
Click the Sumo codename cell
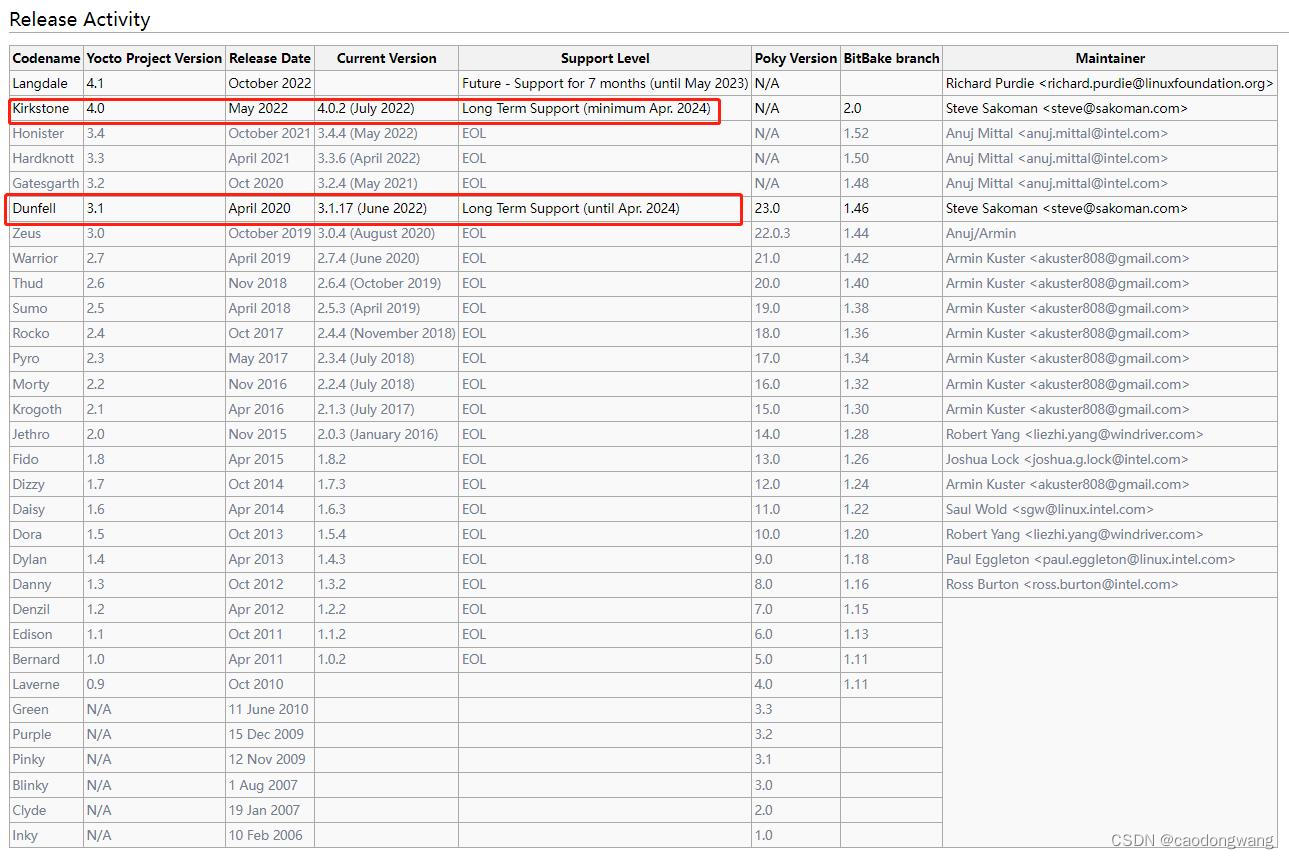point(46,308)
